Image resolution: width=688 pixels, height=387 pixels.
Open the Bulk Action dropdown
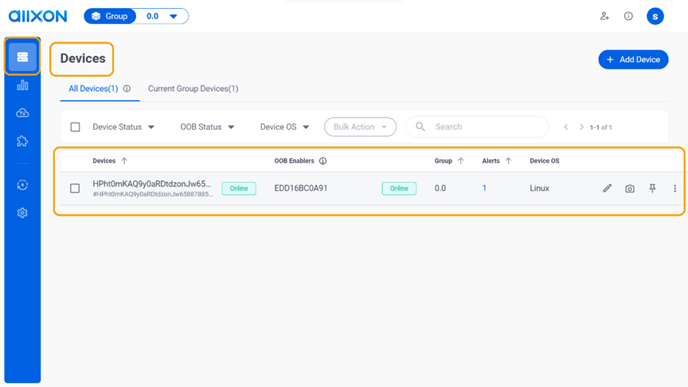coord(360,127)
